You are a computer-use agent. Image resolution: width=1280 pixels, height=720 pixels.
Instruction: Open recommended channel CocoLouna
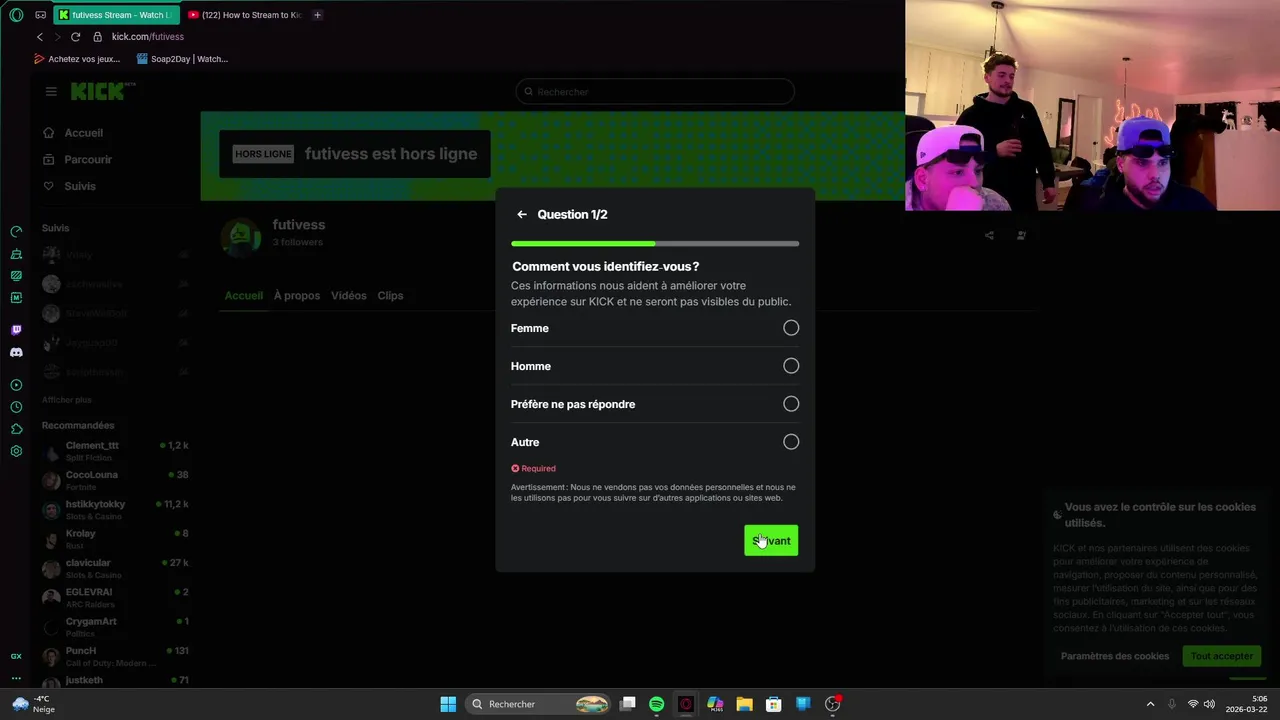[115, 480]
